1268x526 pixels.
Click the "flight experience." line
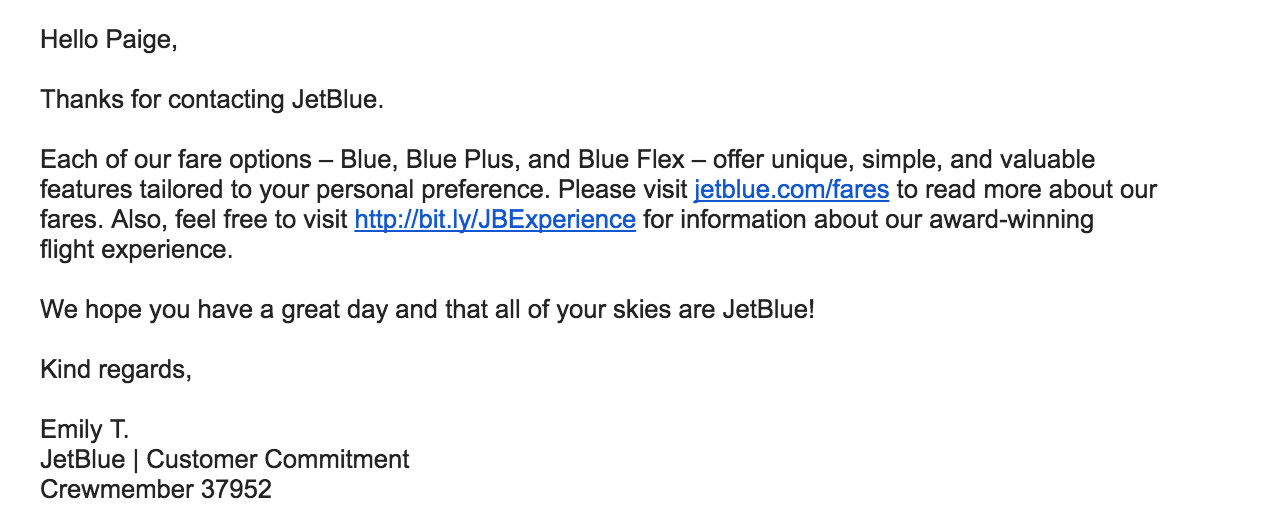tap(136, 249)
